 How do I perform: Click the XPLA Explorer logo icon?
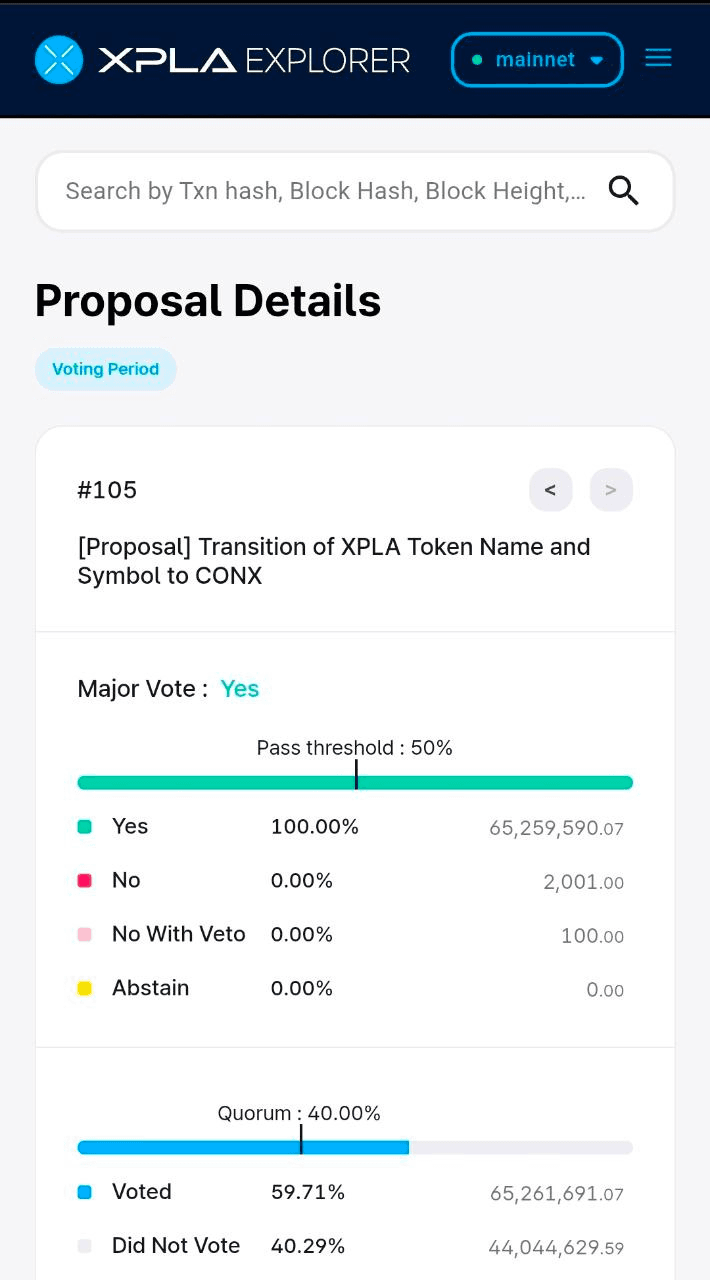[59, 60]
